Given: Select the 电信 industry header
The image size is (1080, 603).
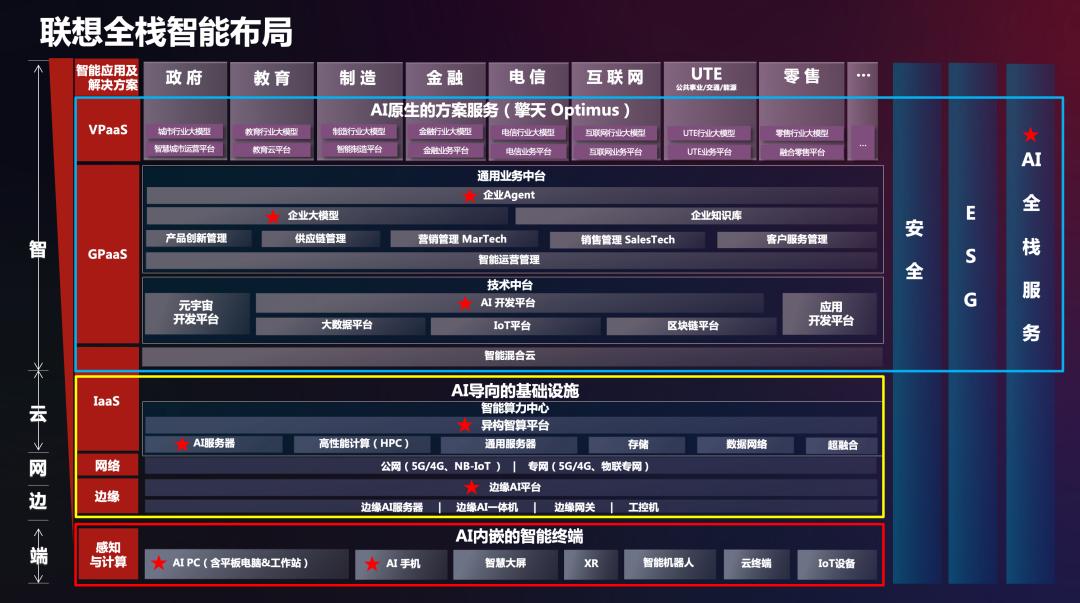Looking at the screenshot, I should point(528,78).
